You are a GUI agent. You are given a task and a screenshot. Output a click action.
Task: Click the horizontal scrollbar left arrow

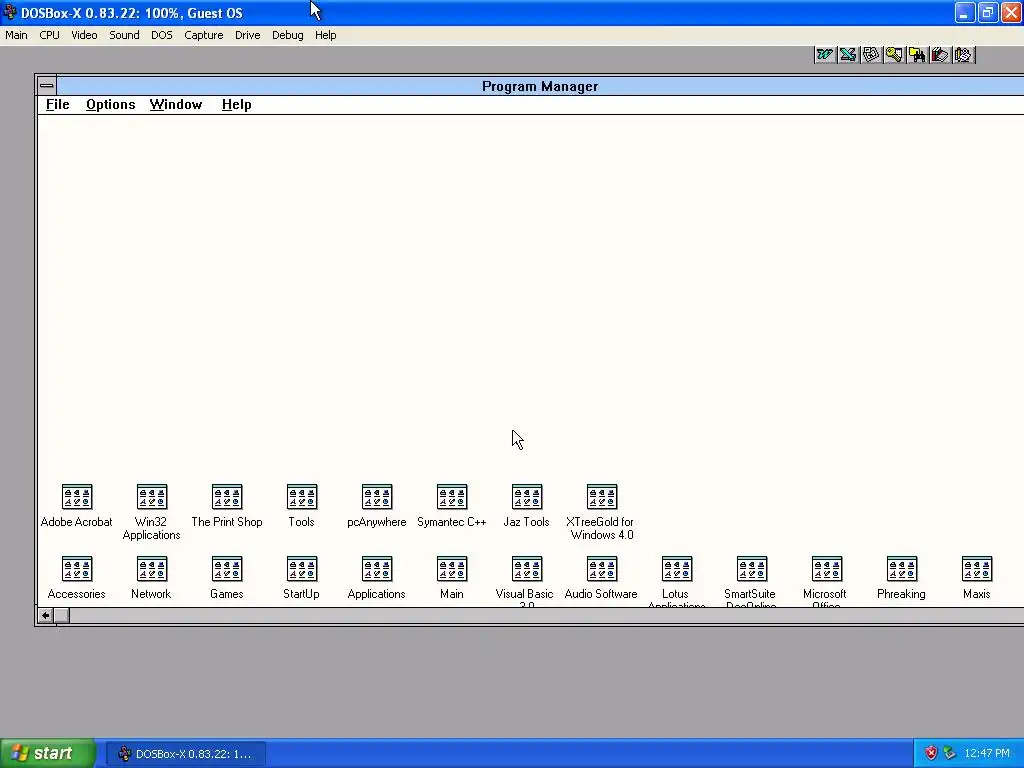(45, 615)
